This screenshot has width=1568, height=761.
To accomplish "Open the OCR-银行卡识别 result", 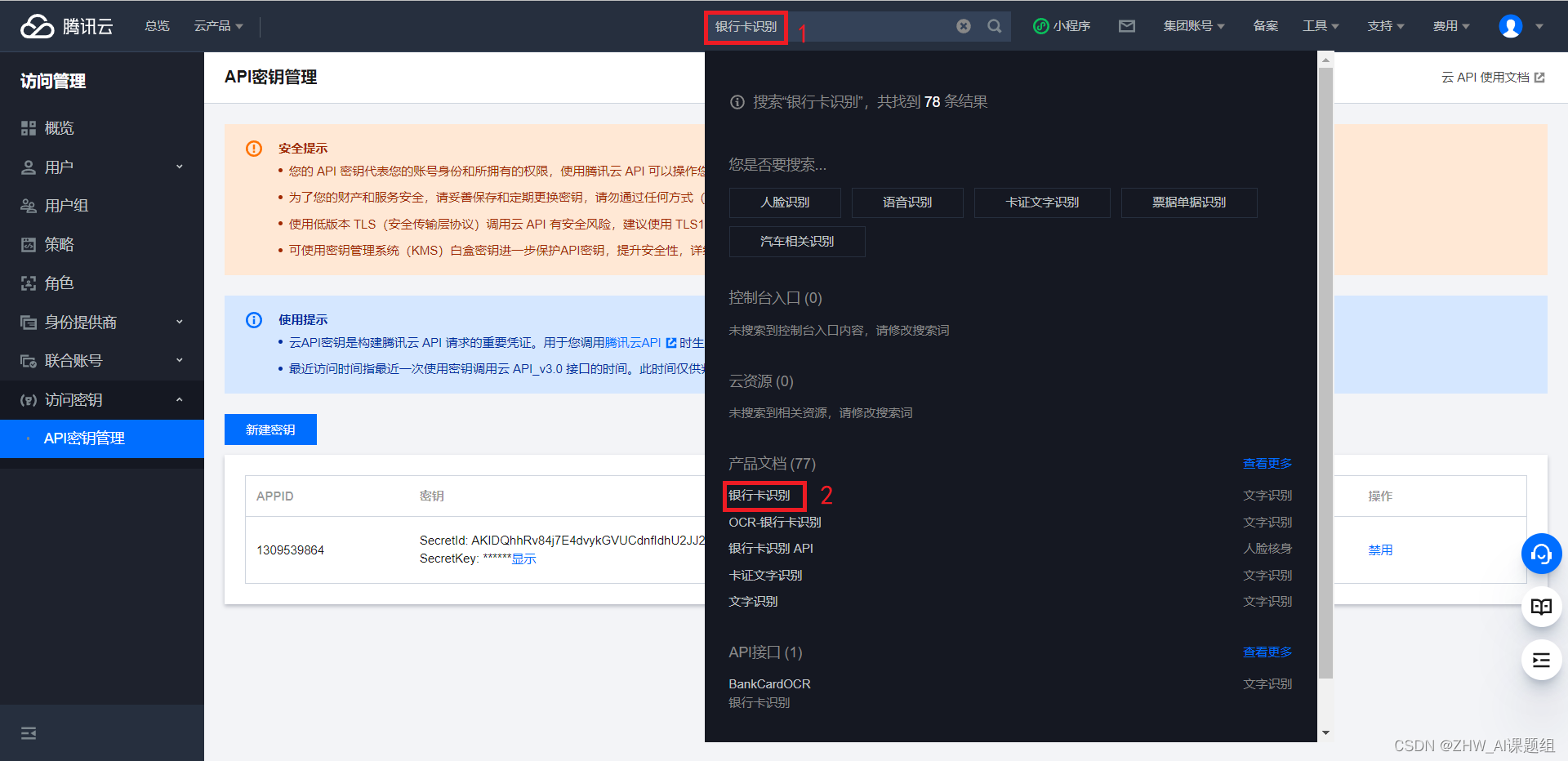I will pyautogui.click(x=775, y=523).
